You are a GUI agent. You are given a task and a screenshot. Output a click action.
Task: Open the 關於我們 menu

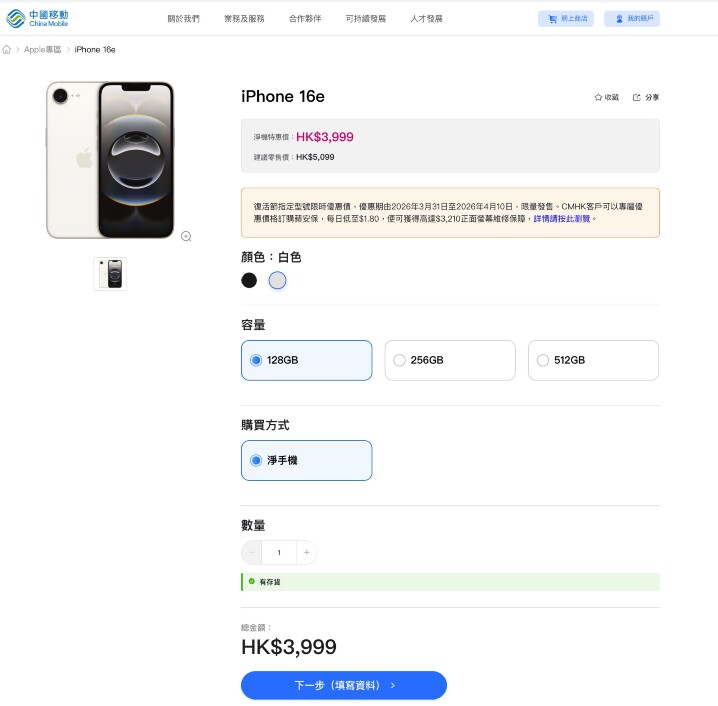pyautogui.click(x=183, y=19)
